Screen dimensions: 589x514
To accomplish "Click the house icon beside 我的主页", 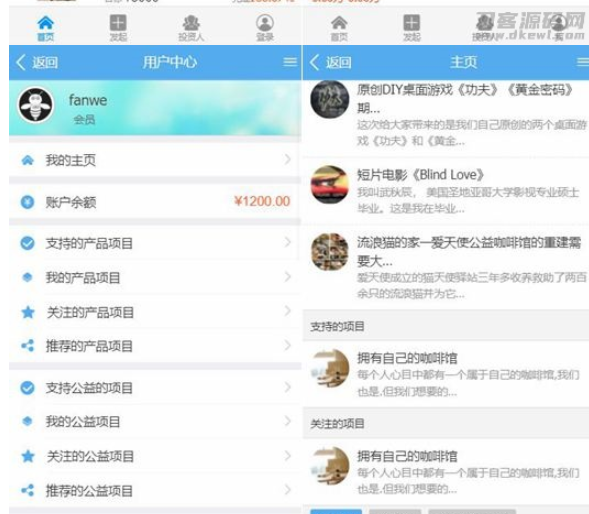I will [x=27, y=160].
